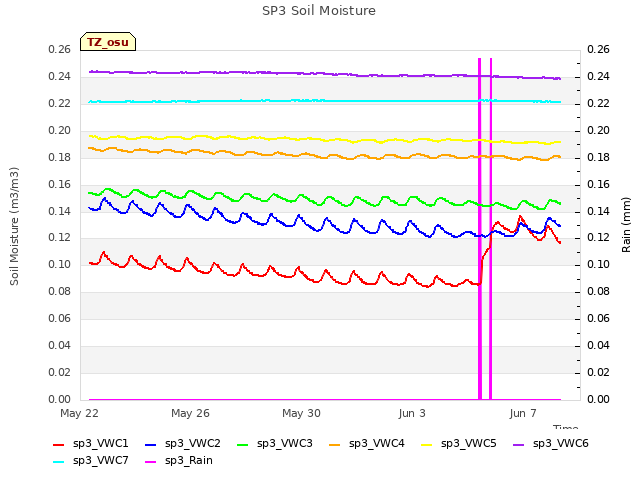
Task: Toggle the sp3_VWC5 legend label
Action: pyautogui.click(x=469, y=444)
